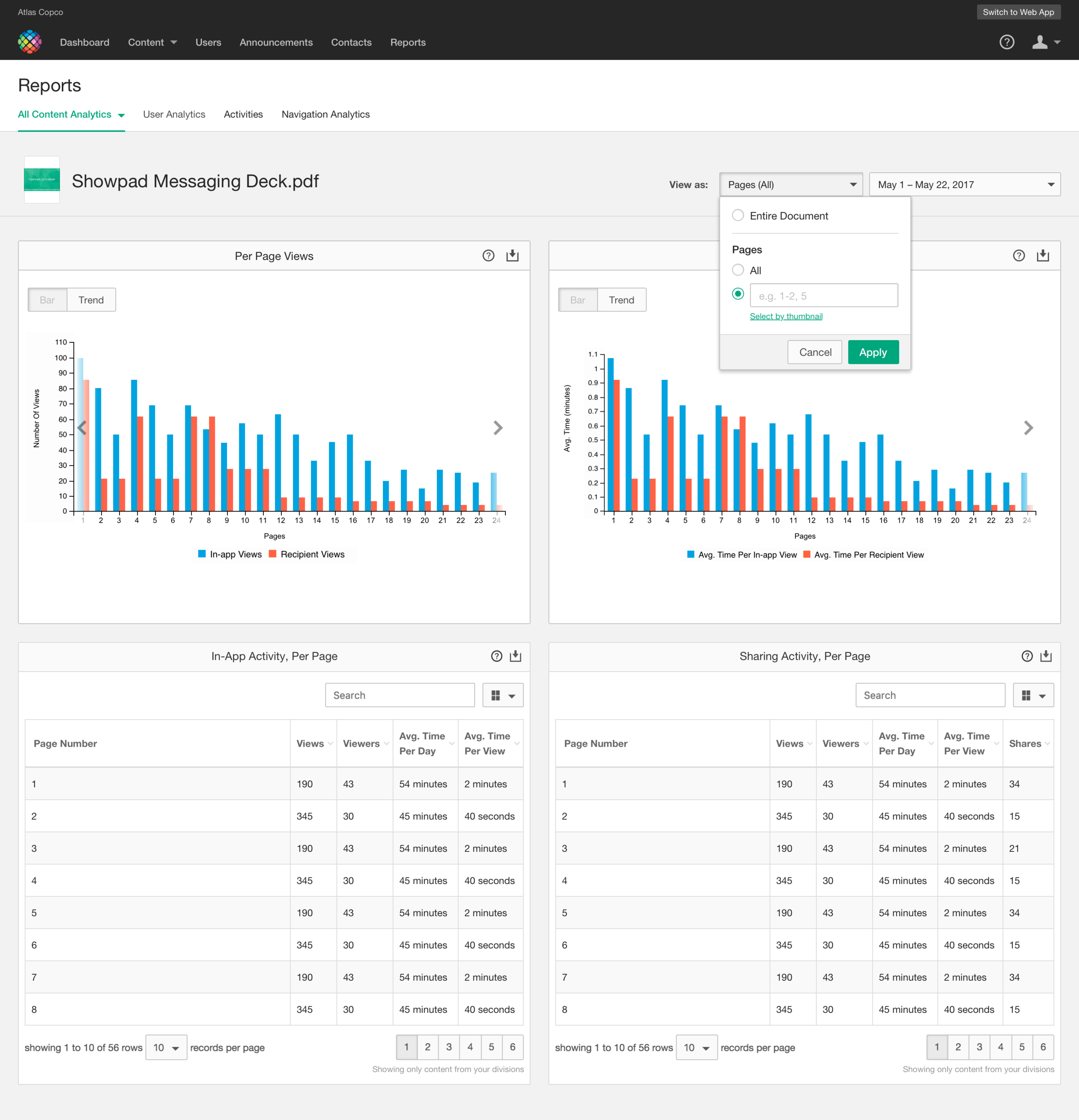Switch to User Analytics tab
The width and height of the screenshot is (1079, 1120).
174,114
